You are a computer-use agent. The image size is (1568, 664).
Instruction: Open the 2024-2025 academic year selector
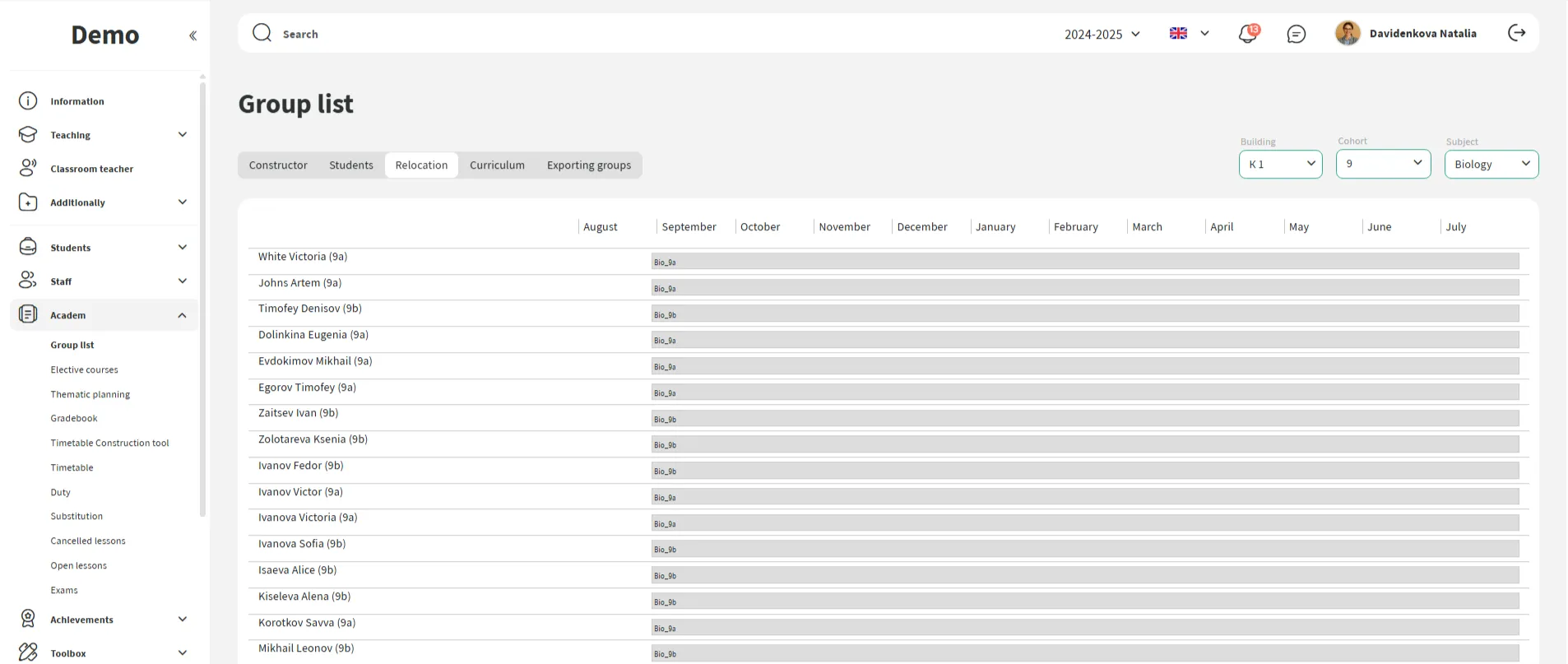coord(1102,34)
